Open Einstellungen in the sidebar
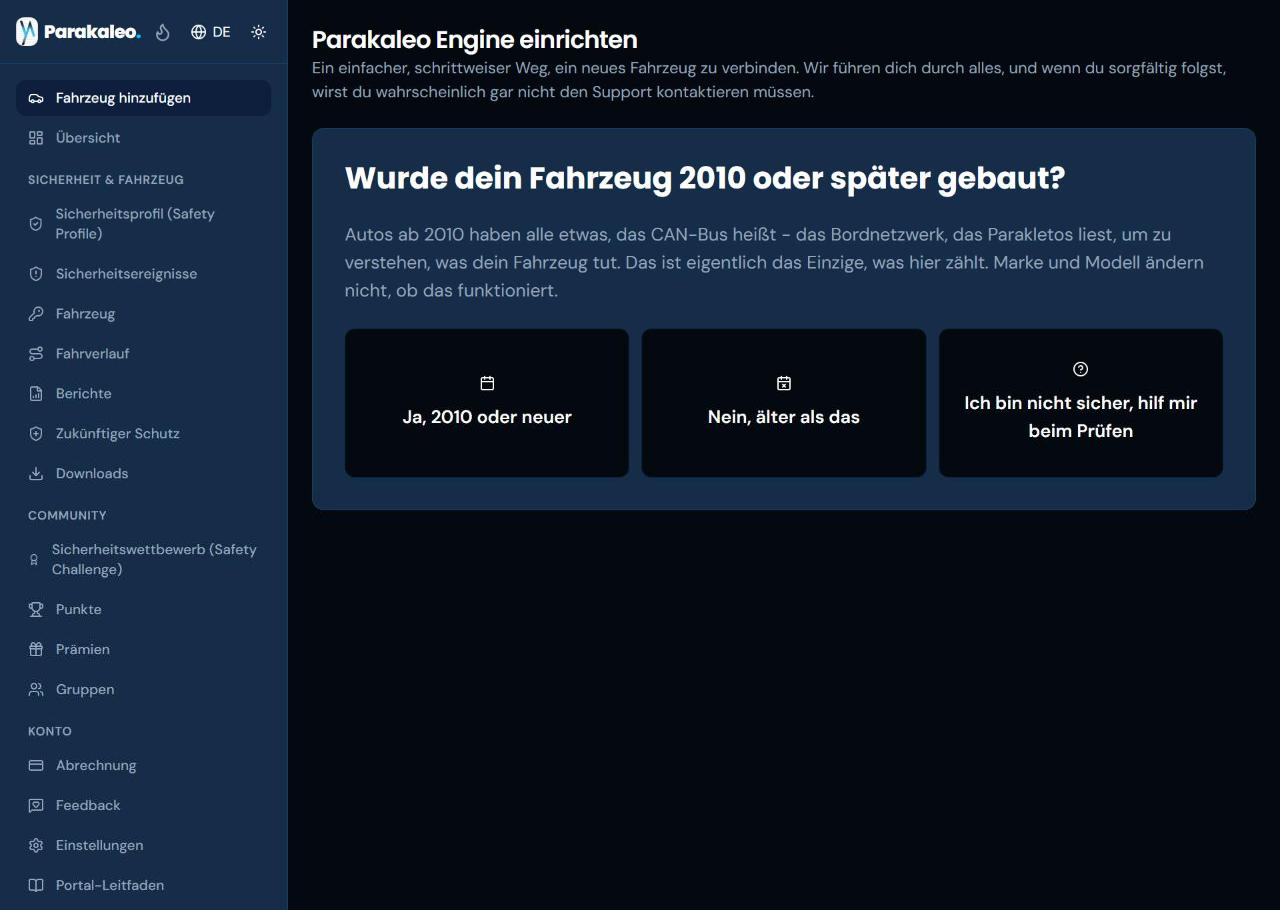This screenshot has width=1280, height=910. [x=143, y=846]
